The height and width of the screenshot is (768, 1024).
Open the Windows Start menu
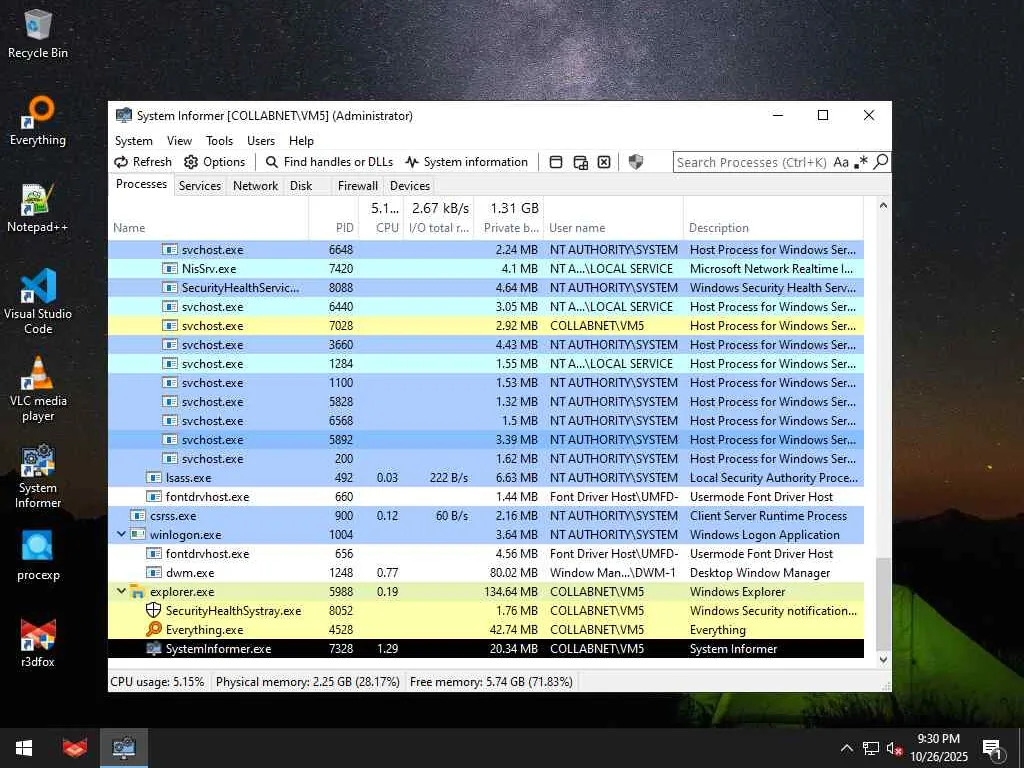[24, 748]
